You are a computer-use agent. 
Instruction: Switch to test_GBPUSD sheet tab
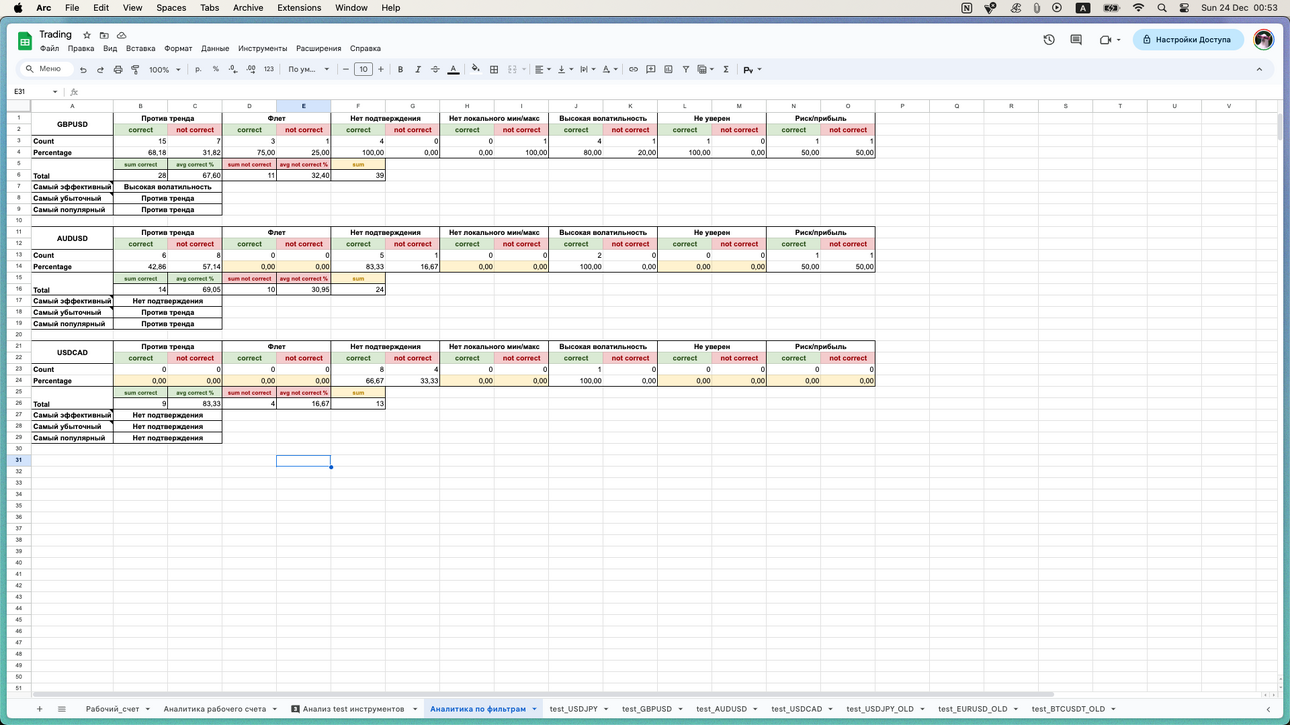coord(646,709)
